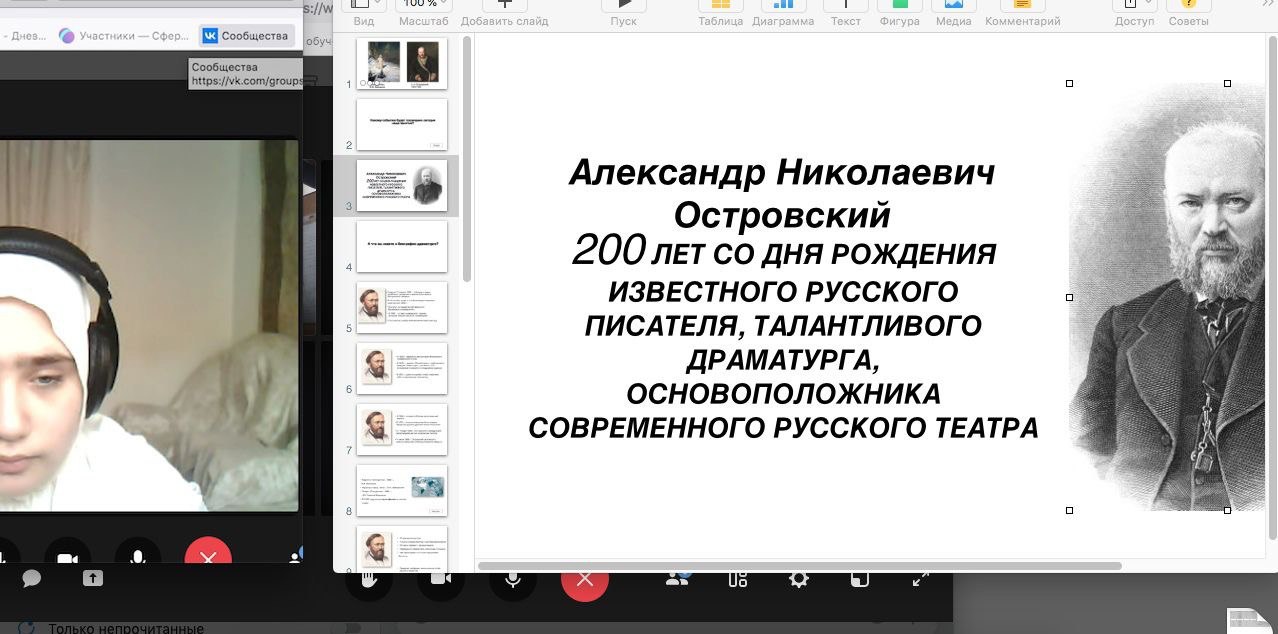Click the text 200 ЛЕТ СО ДНЯ РОЖДЕНИЯ
The image size is (1278, 634).
point(784,251)
